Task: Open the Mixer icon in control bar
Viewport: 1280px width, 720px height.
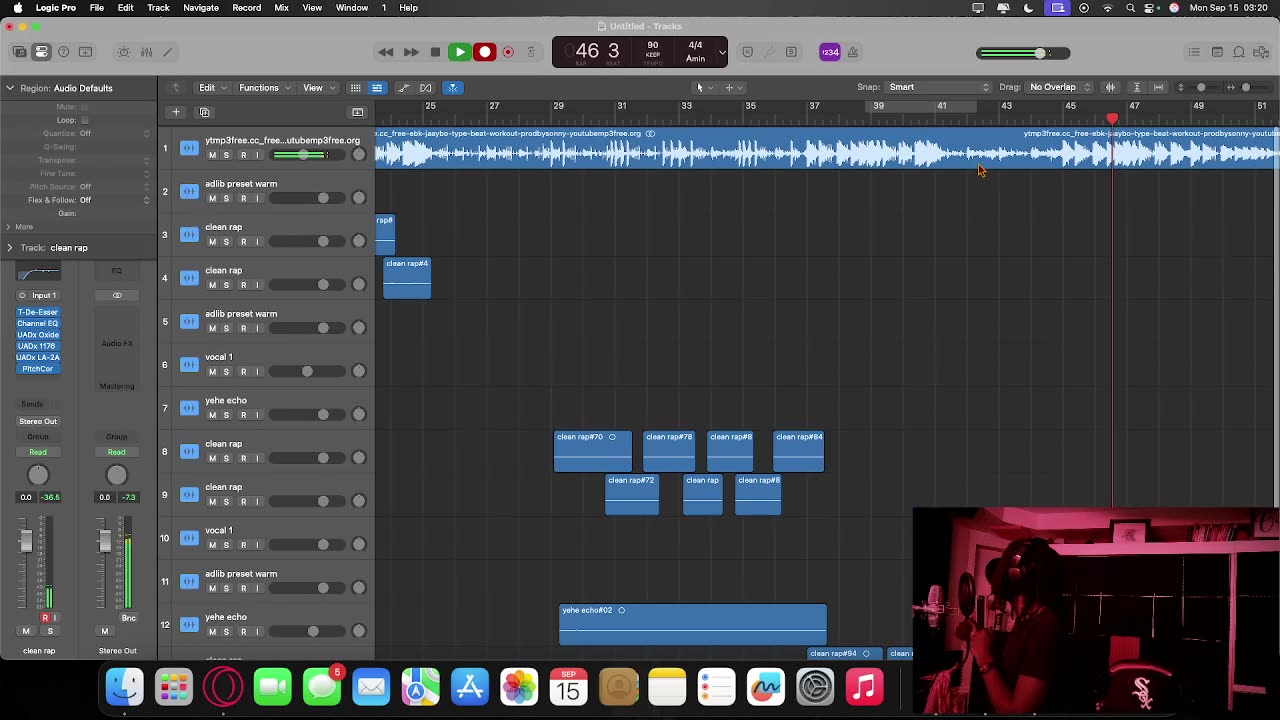Action: (146, 52)
